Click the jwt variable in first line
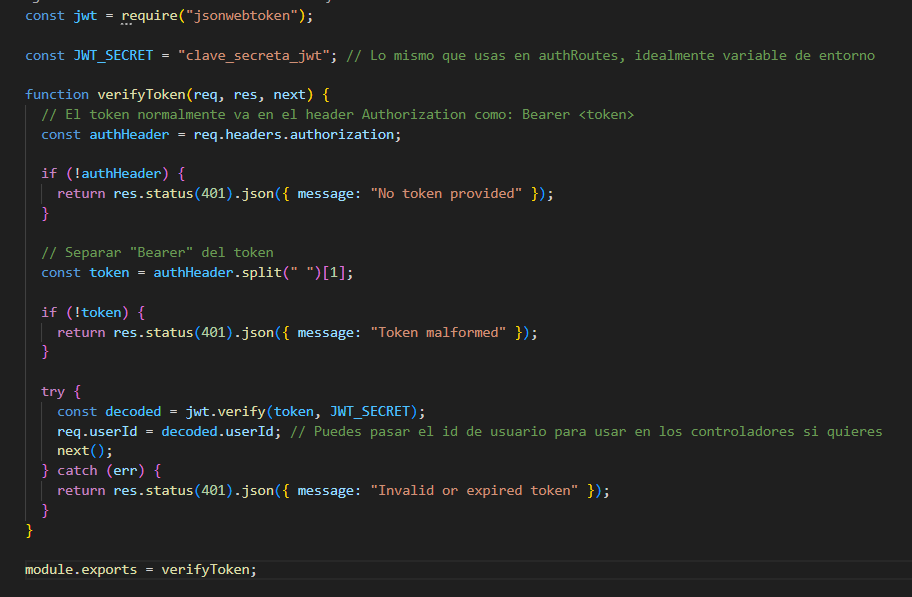The height and width of the screenshot is (597, 912). (85, 16)
